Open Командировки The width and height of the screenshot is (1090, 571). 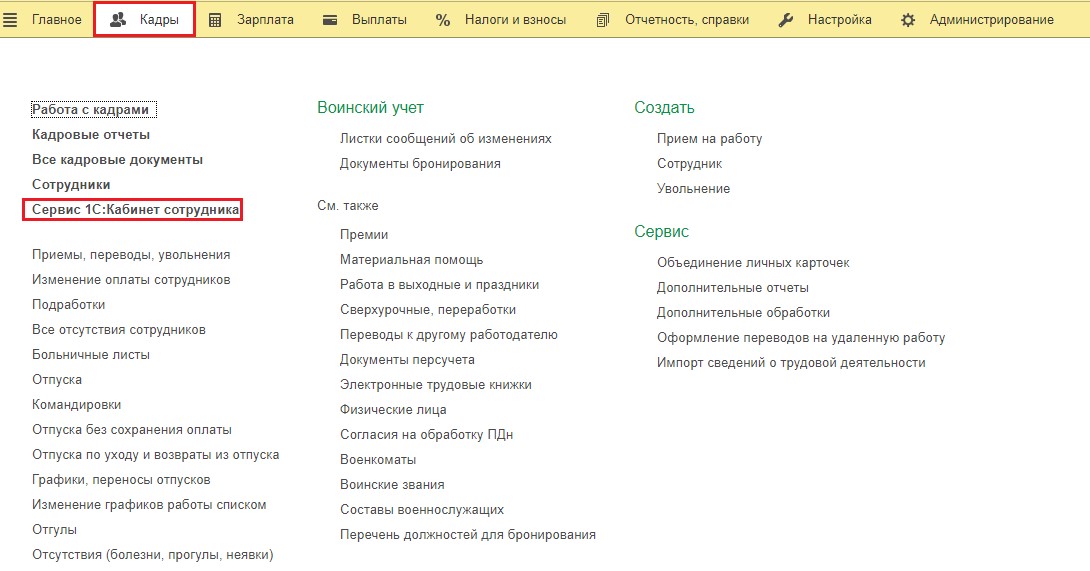click(76, 405)
